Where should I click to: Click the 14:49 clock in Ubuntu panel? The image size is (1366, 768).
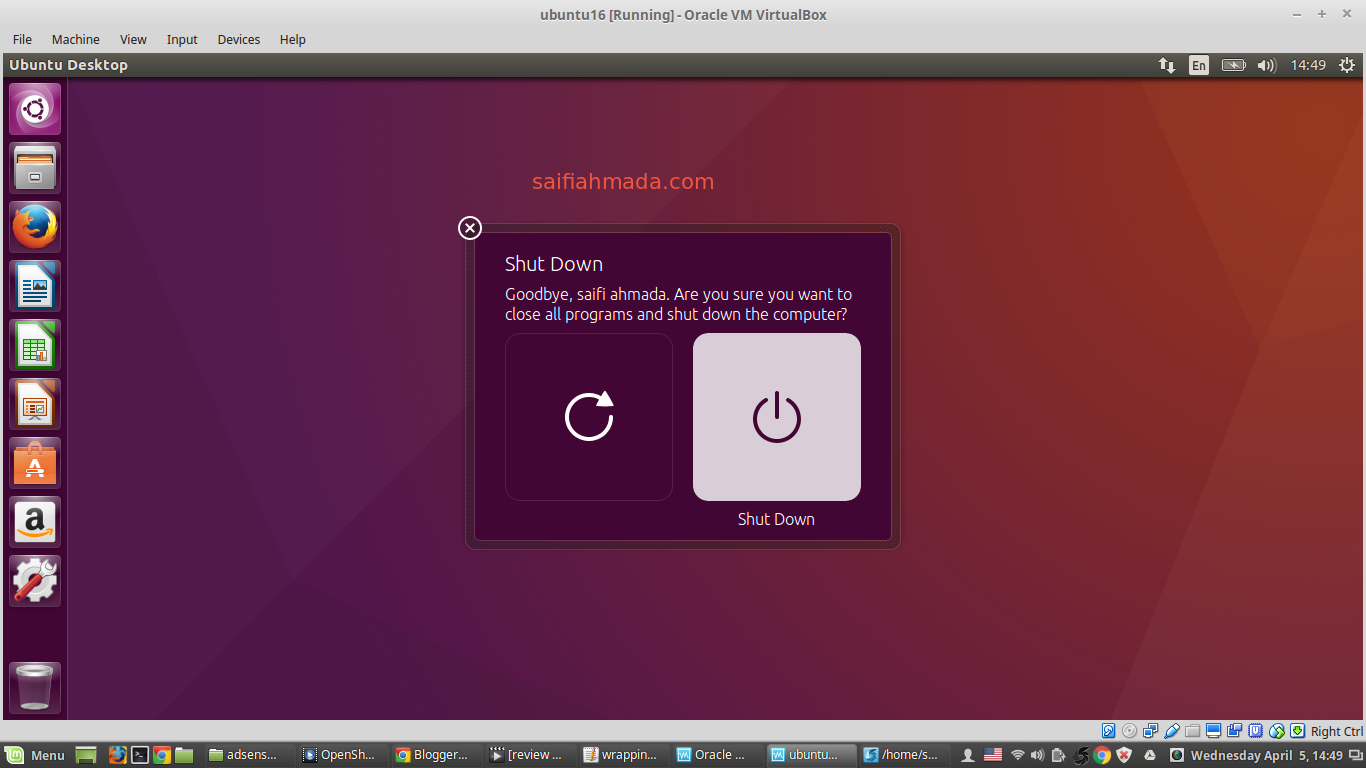tap(1308, 65)
